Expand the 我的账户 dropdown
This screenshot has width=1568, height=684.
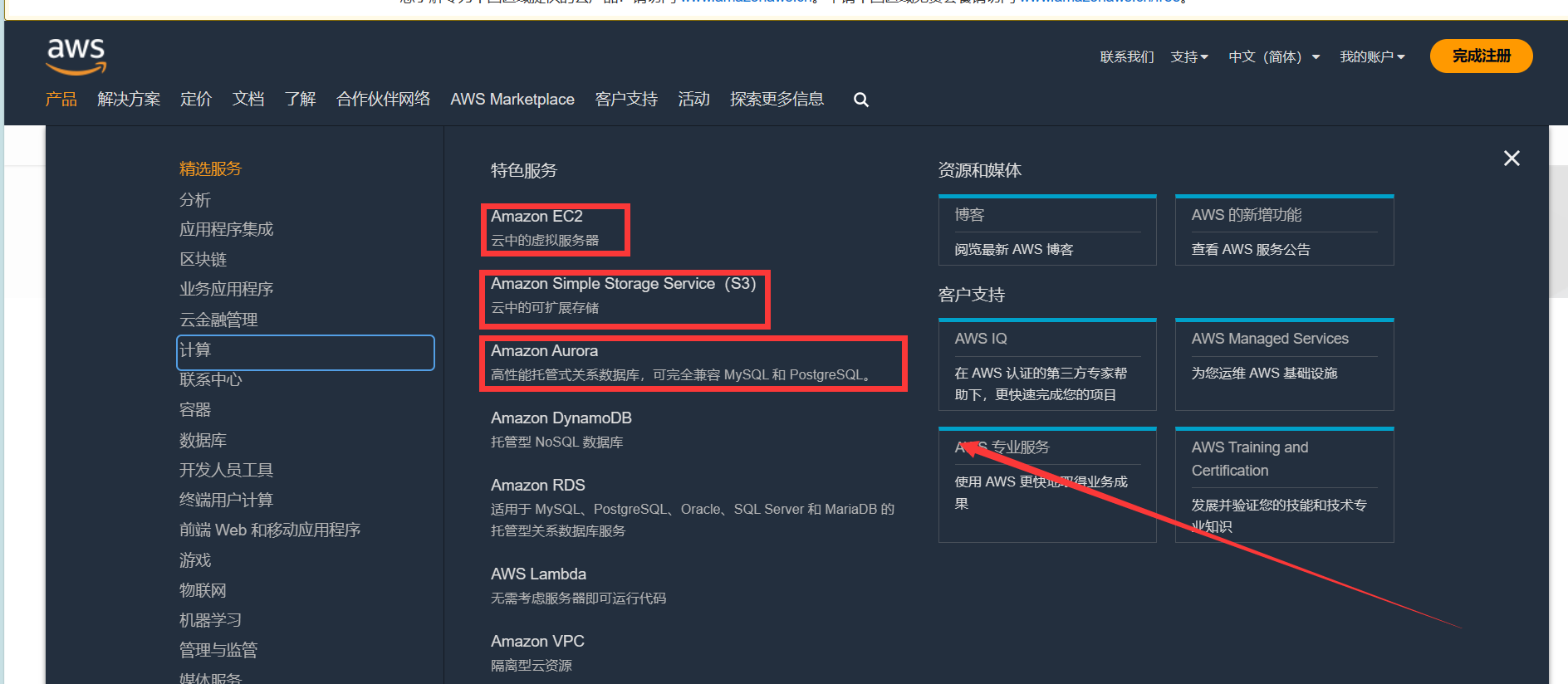[1372, 56]
